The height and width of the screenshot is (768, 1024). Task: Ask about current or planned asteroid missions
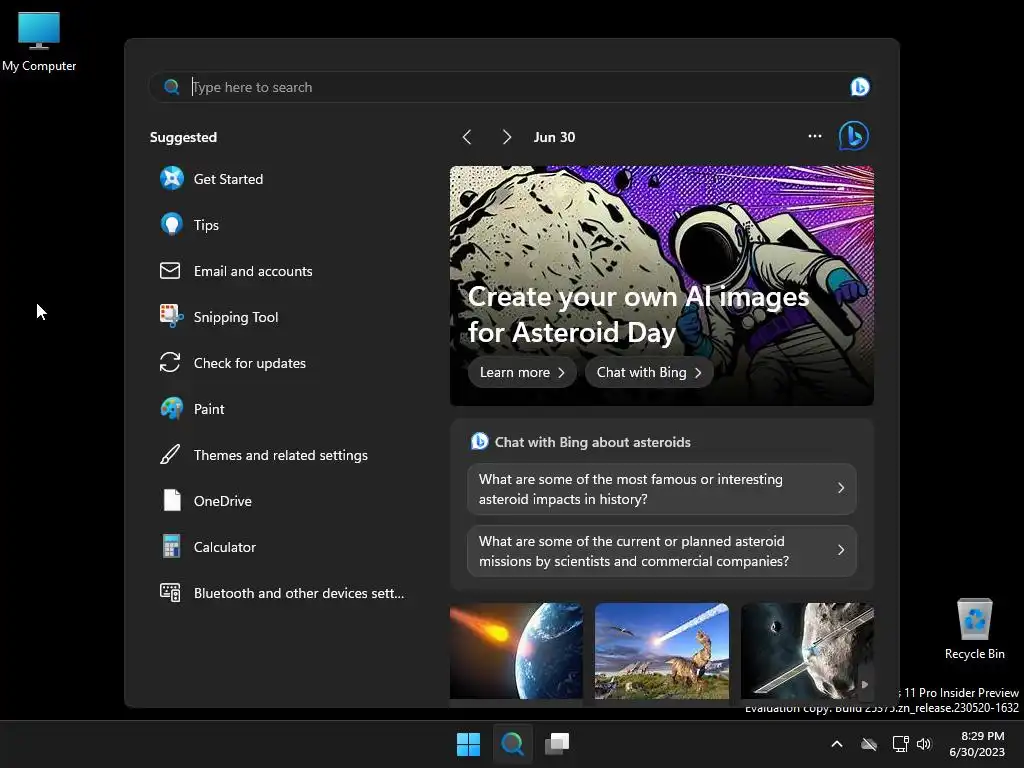pyautogui.click(x=662, y=551)
